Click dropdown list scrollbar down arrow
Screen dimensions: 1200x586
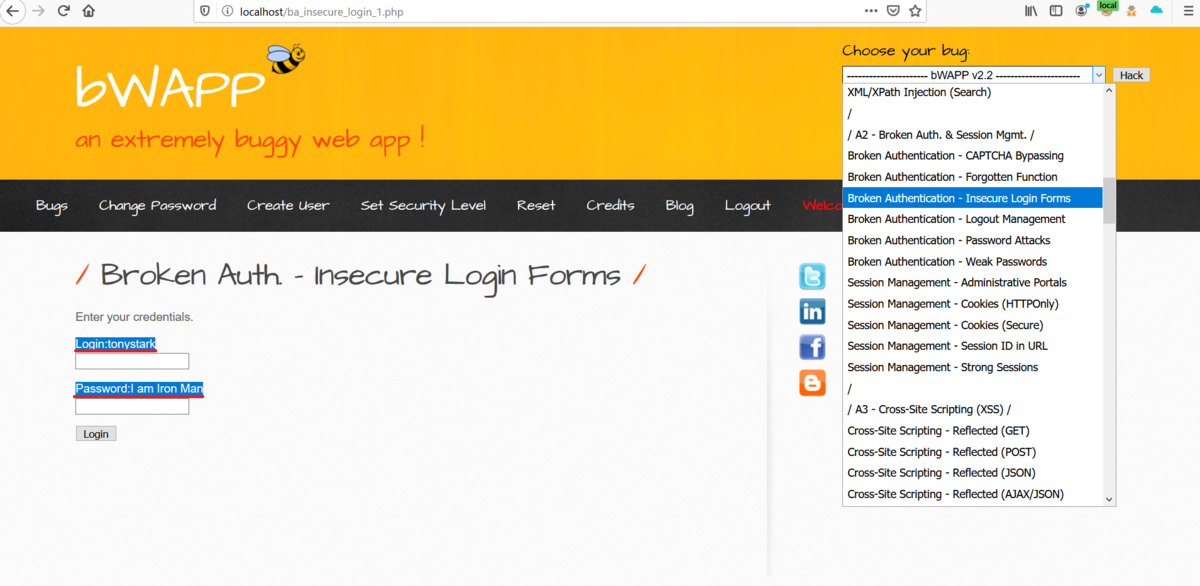click(x=1109, y=498)
